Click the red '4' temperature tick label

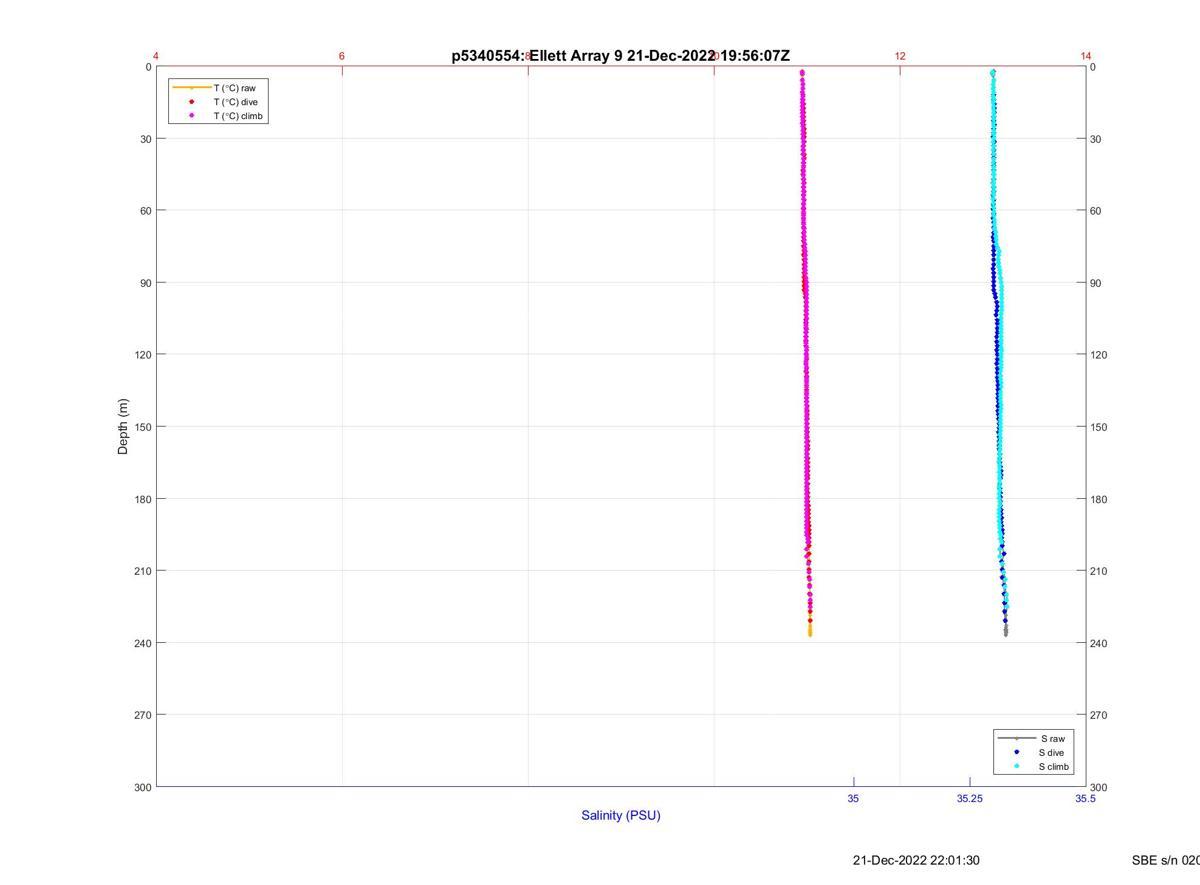point(156,56)
